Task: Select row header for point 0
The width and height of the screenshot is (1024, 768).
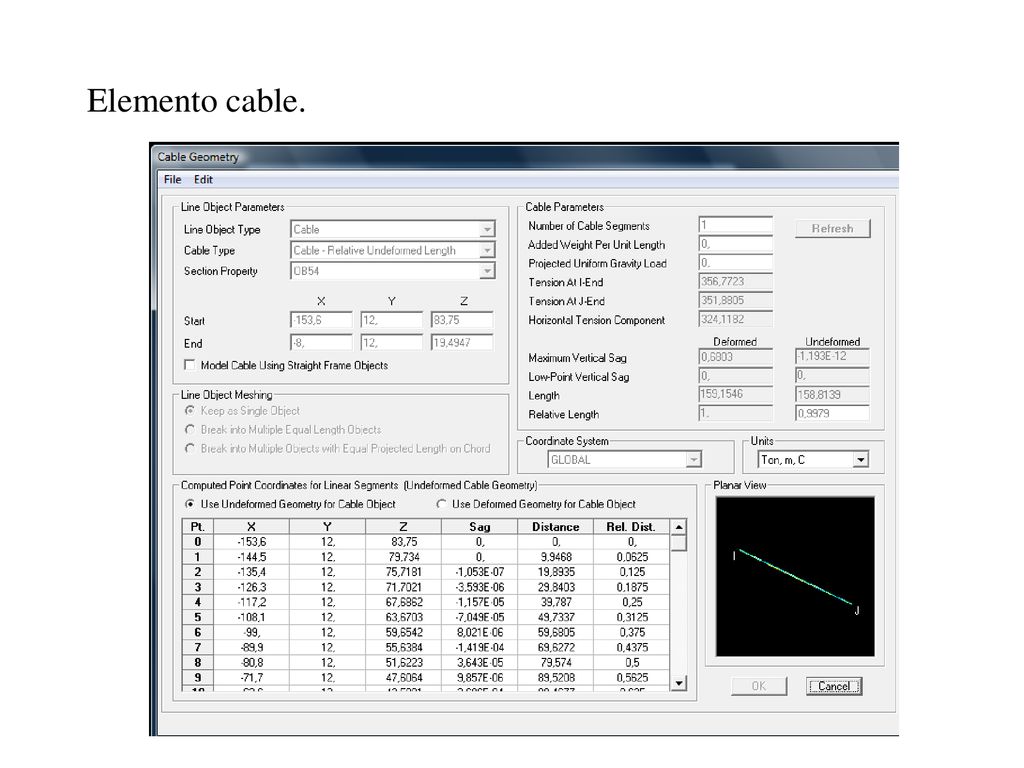Action: click(198, 542)
